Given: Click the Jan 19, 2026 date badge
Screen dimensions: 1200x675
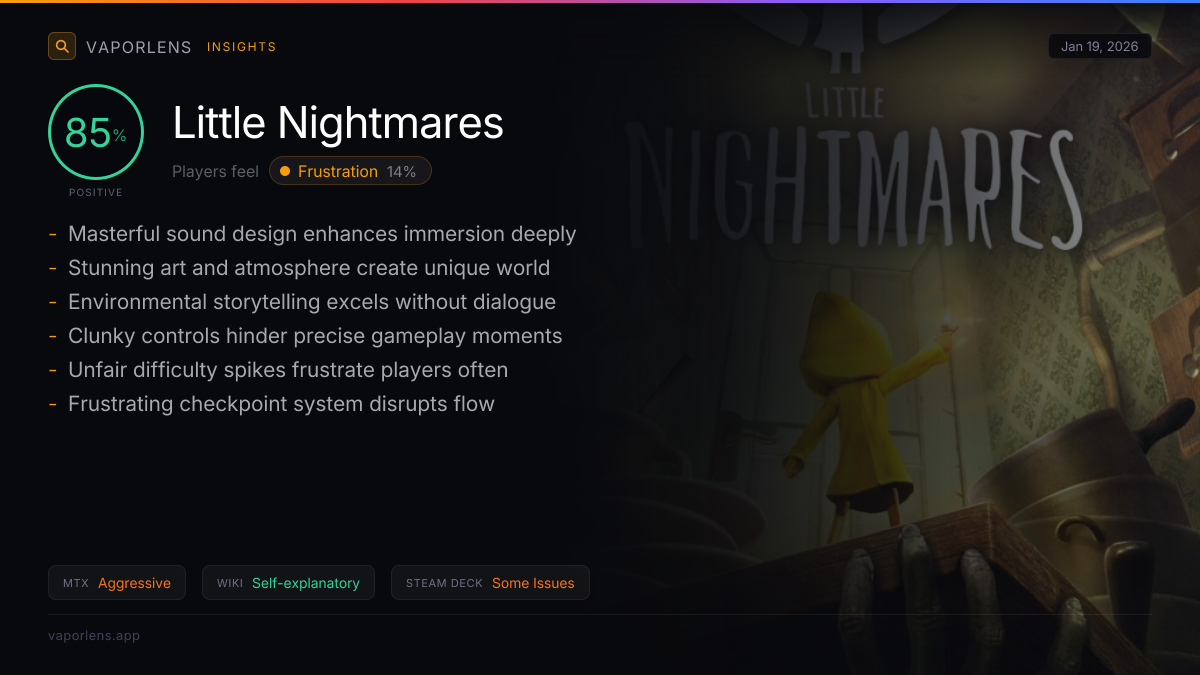Looking at the screenshot, I should pos(1100,46).
